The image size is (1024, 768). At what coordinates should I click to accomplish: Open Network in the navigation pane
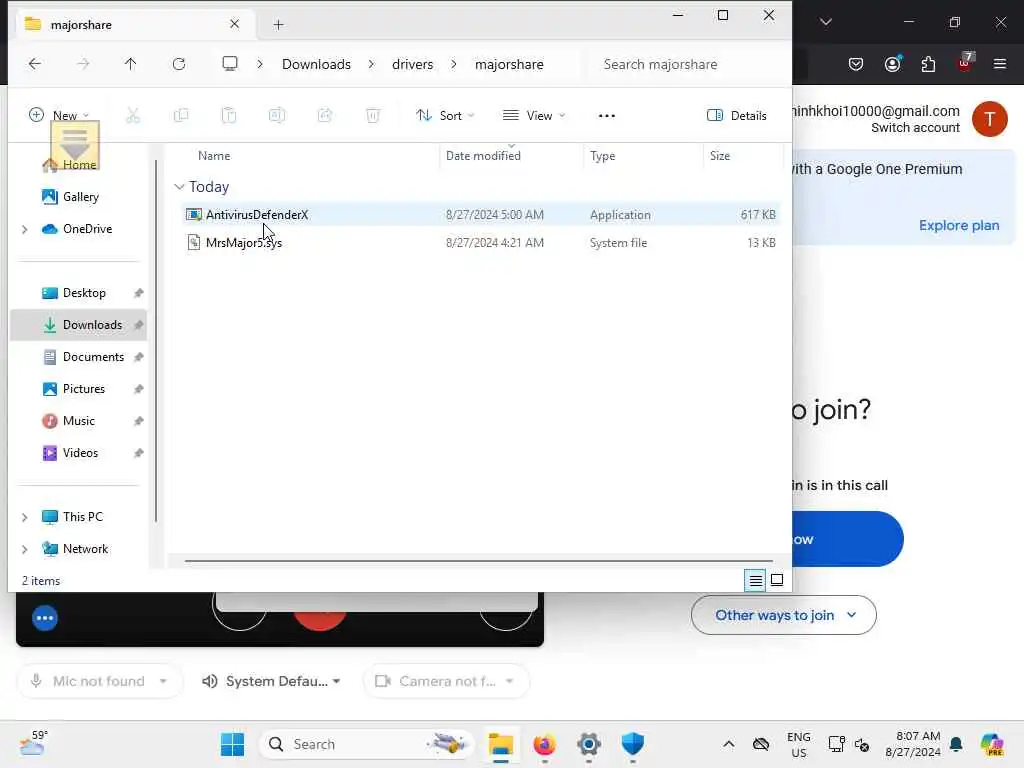85,549
